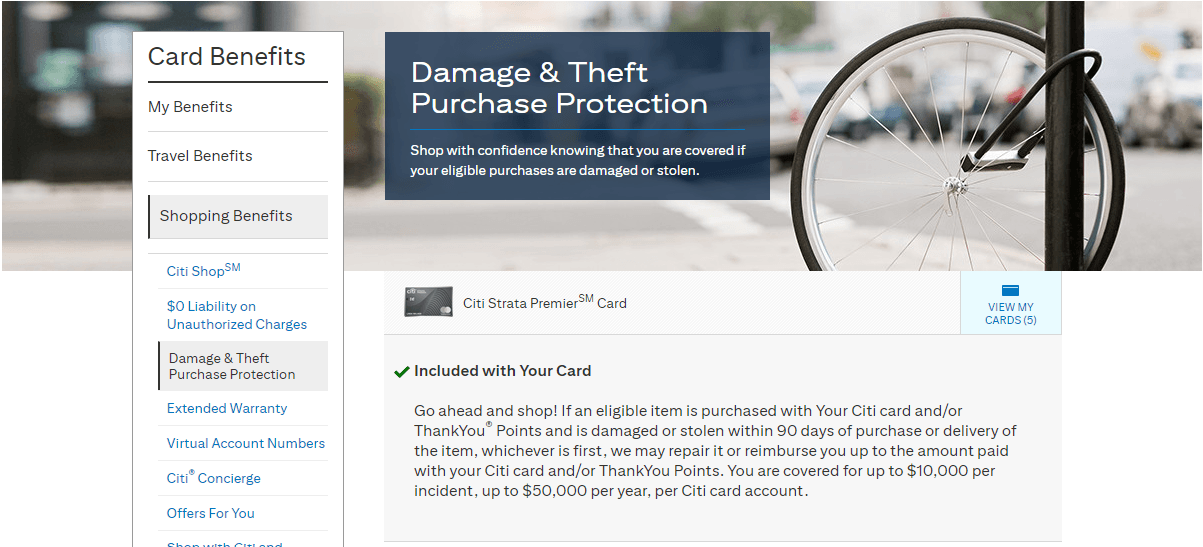Open $0 Liability on Unauthorized Charges
Image resolution: width=1203 pixels, height=547 pixels.
tap(236, 315)
